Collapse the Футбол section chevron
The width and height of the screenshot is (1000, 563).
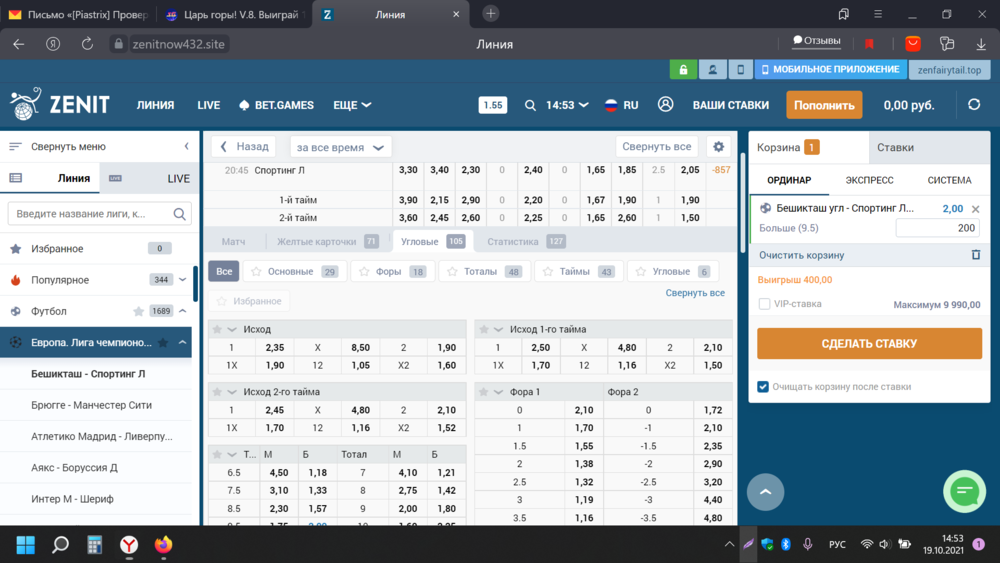[x=182, y=311]
